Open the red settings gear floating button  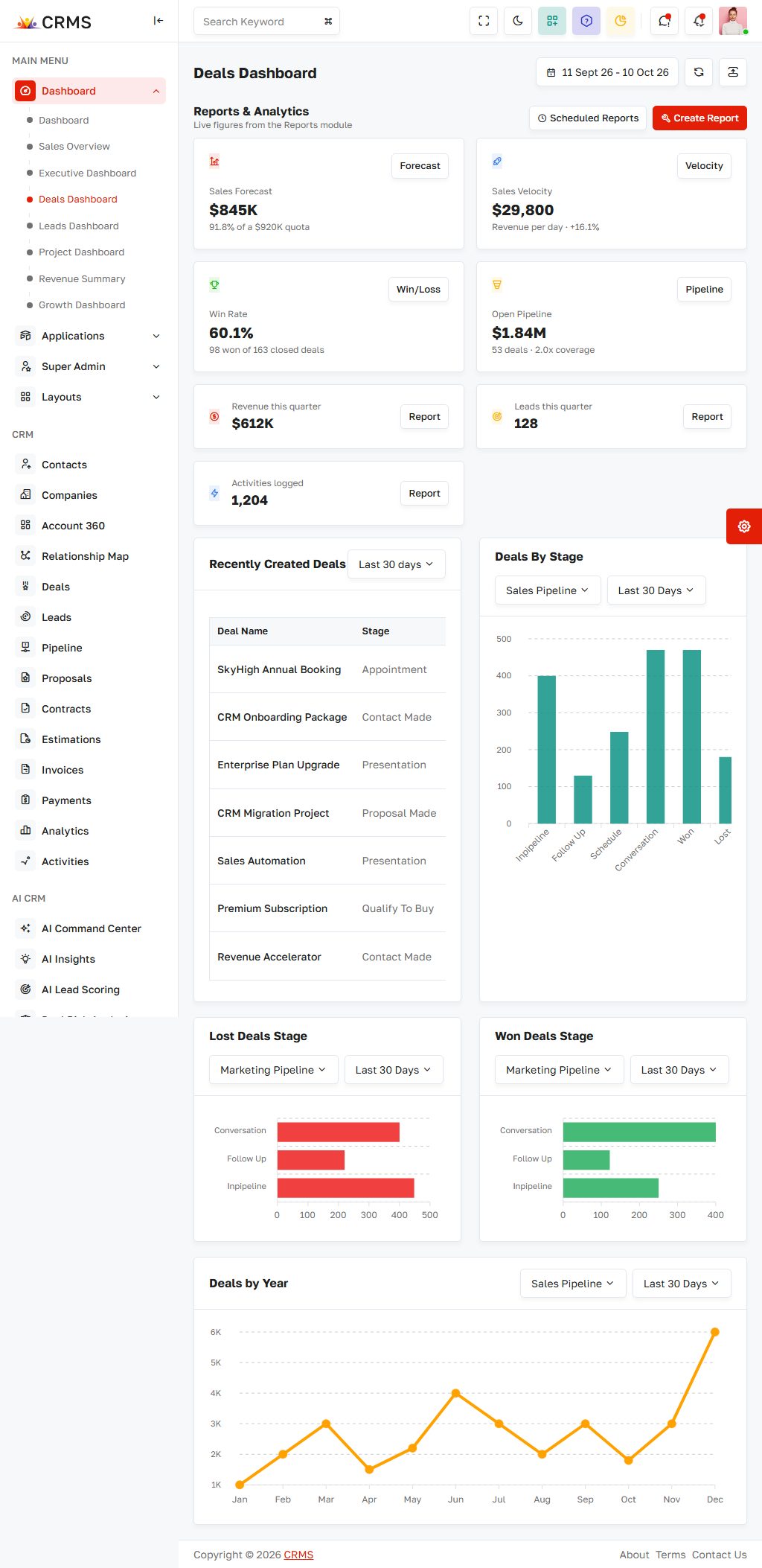point(744,526)
